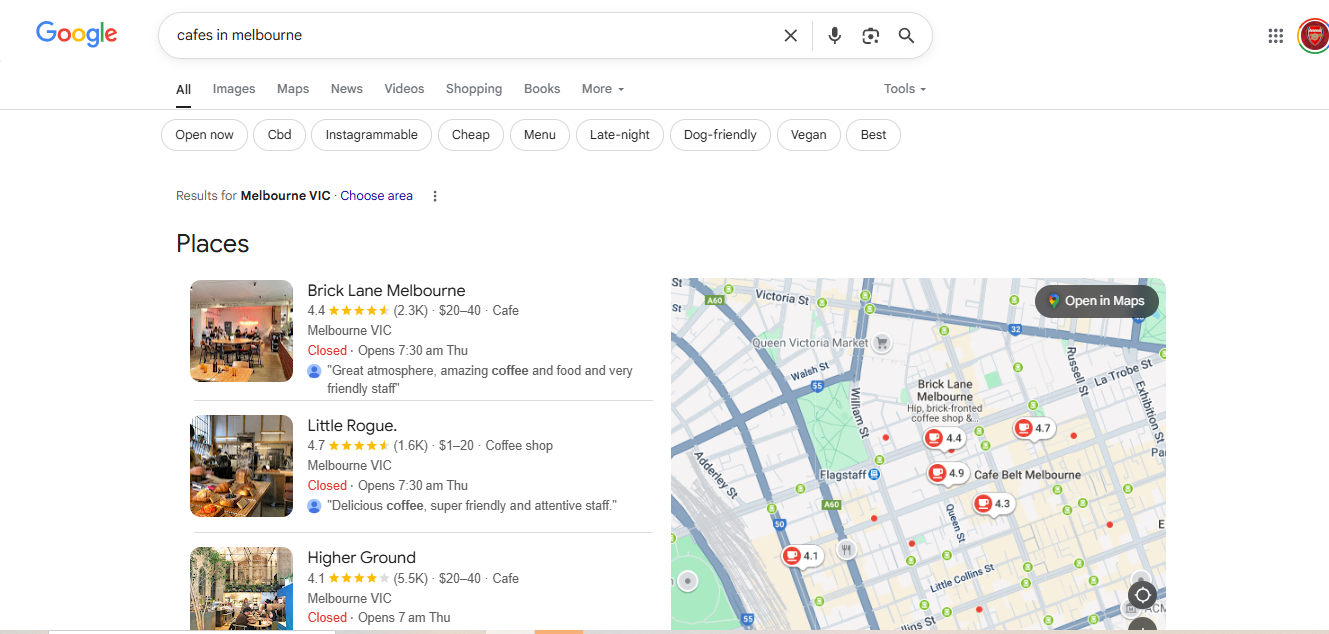Enable the Open now filter chip
The height and width of the screenshot is (634, 1329).
click(204, 134)
